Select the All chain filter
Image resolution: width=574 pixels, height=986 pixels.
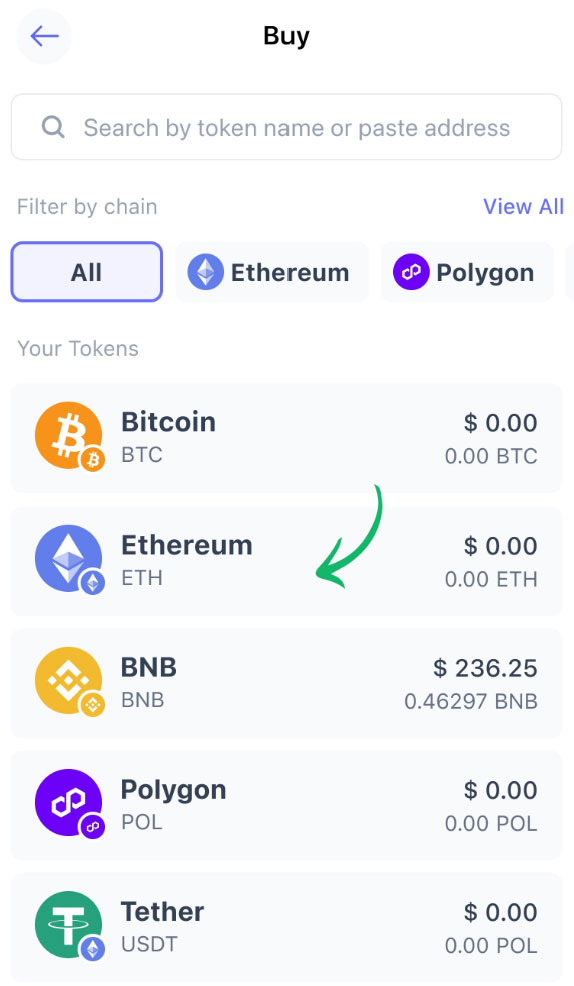coord(87,272)
